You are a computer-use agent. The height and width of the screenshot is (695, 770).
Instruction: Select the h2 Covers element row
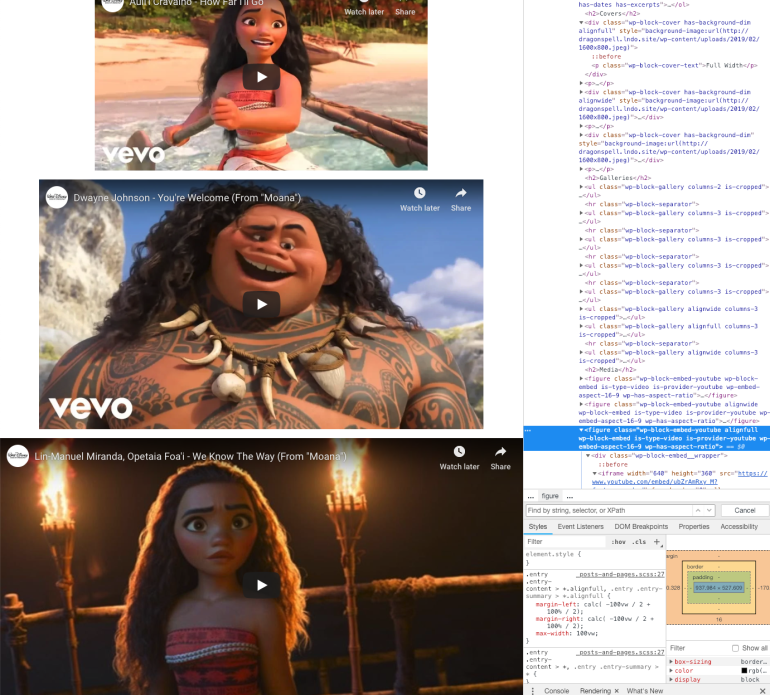612,13
